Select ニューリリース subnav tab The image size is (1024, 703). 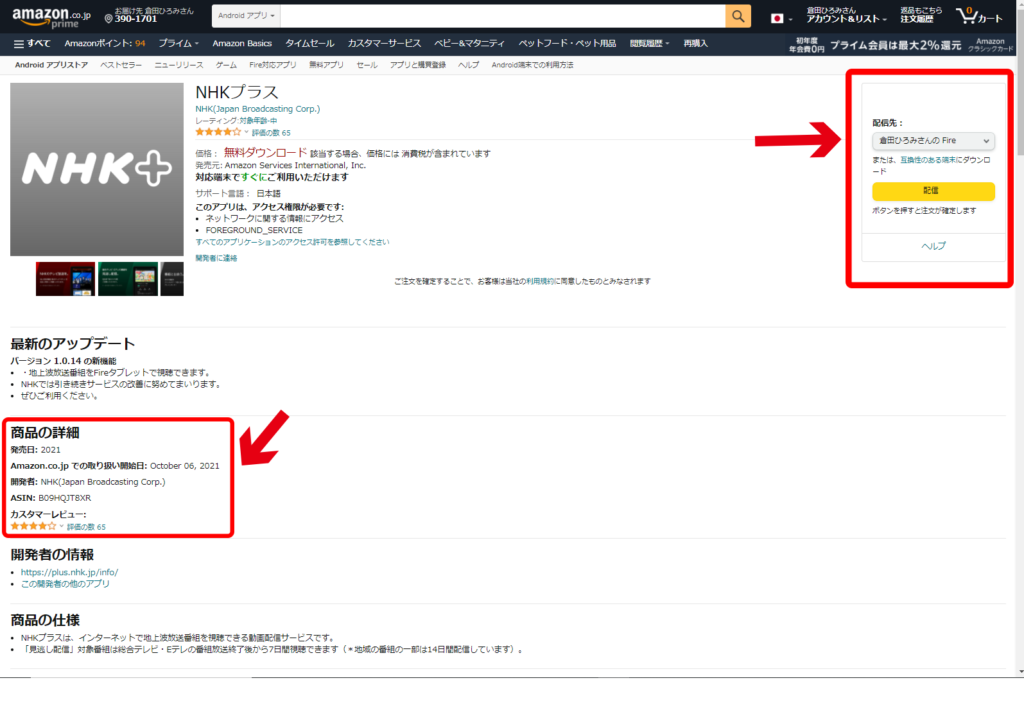pos(179,65)
